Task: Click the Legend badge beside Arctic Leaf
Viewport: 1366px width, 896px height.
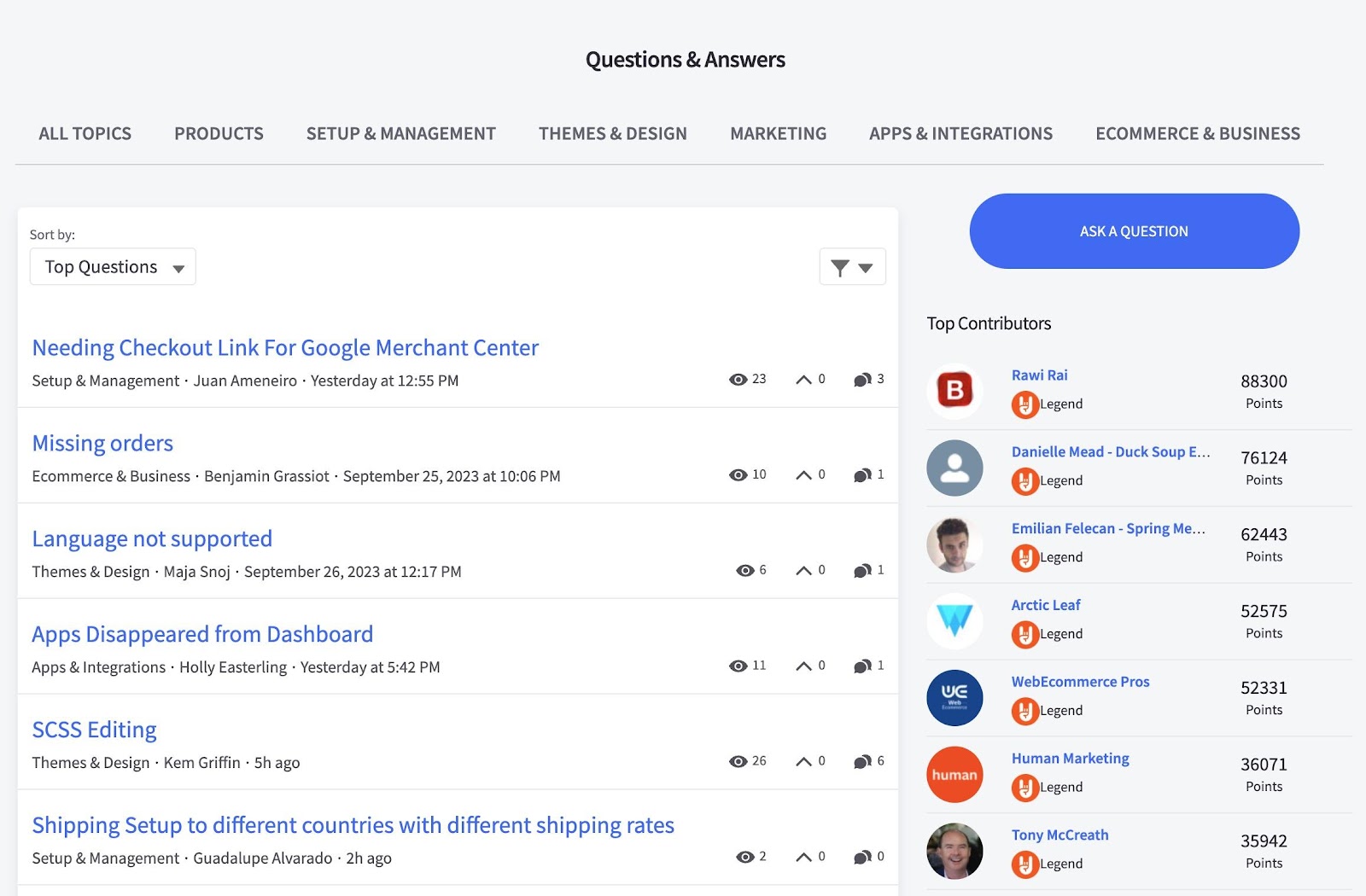Action: pyautogui.click(x=1024, y=635)
